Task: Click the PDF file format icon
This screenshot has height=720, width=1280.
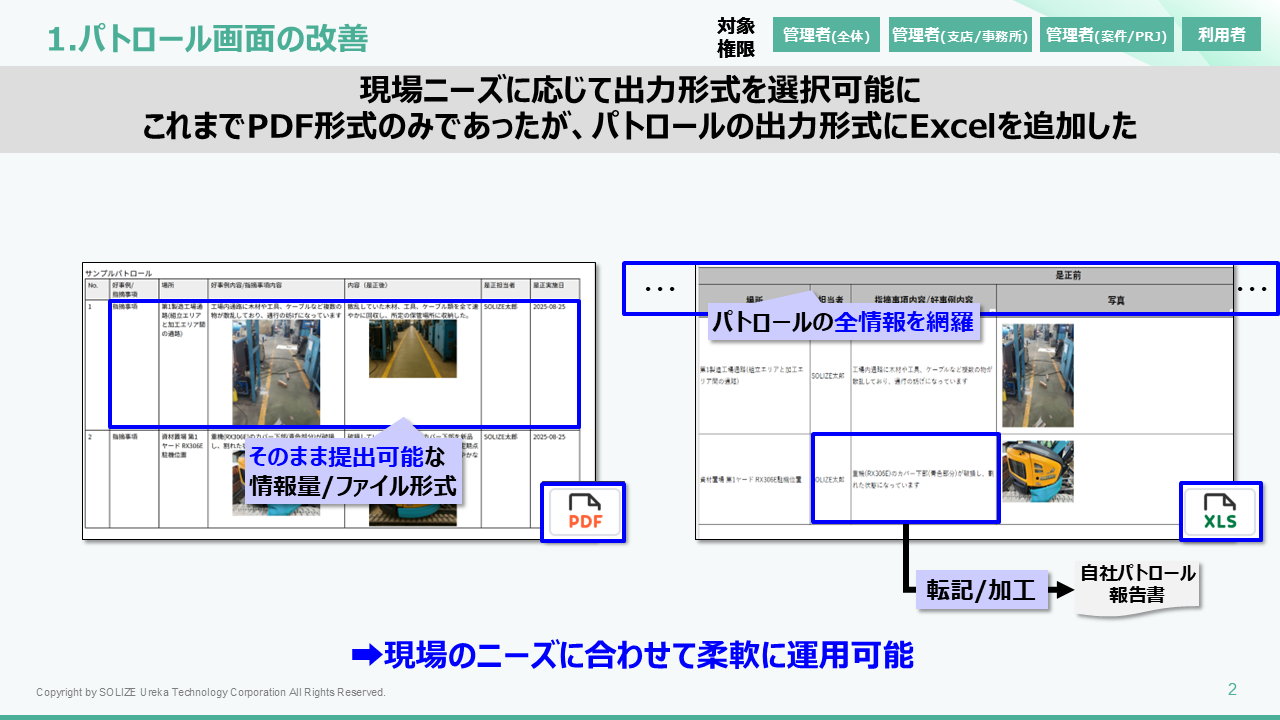Action: [x=584, y=512]
